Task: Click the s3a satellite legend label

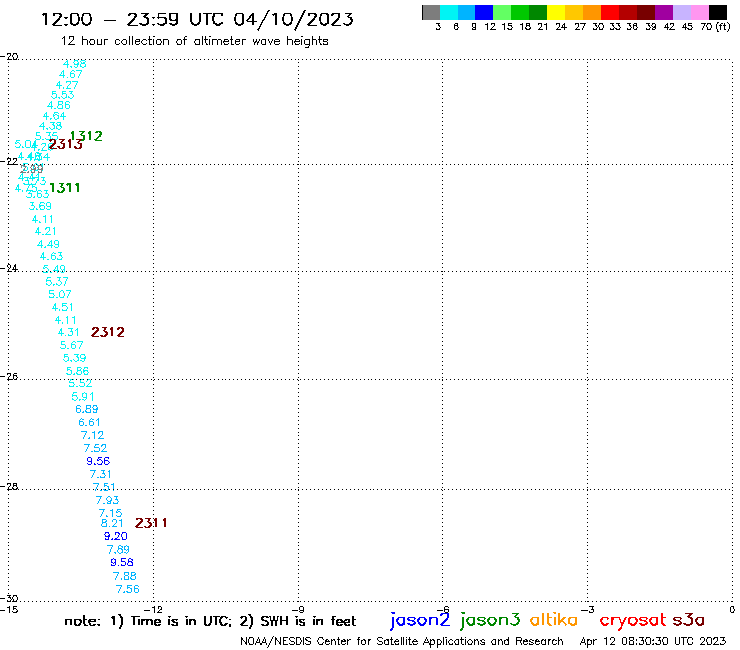Action: click(x=688, y=620)
